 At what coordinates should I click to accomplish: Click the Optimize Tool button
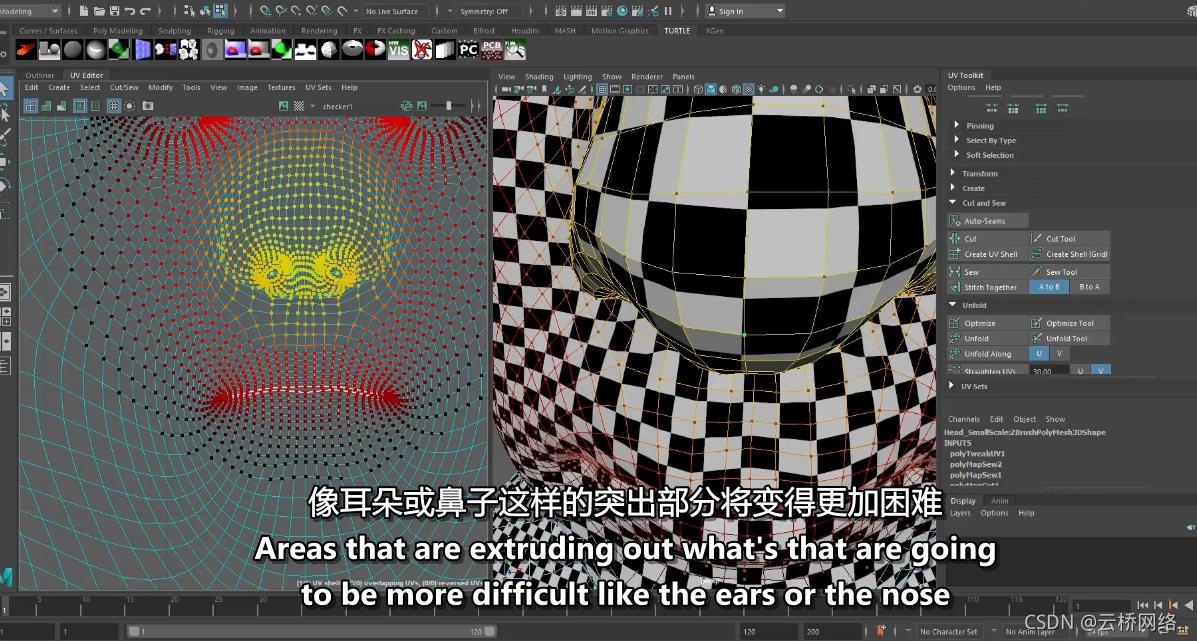tap(1070, 323)
